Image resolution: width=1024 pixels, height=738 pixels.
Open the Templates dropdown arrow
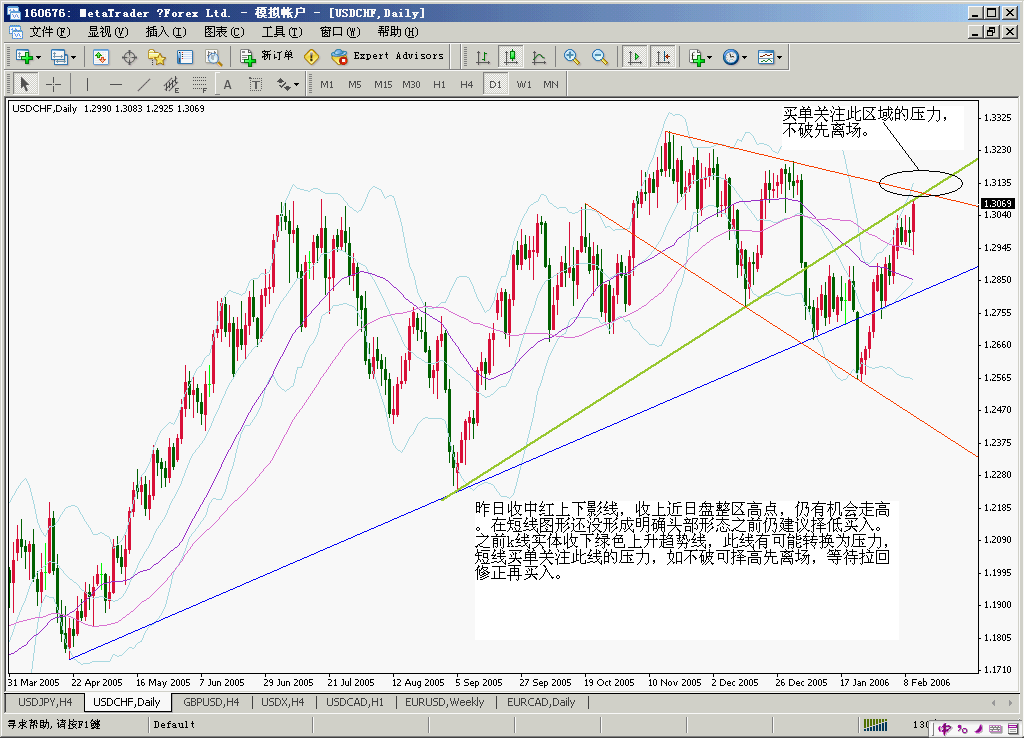[x=779, y=57]
